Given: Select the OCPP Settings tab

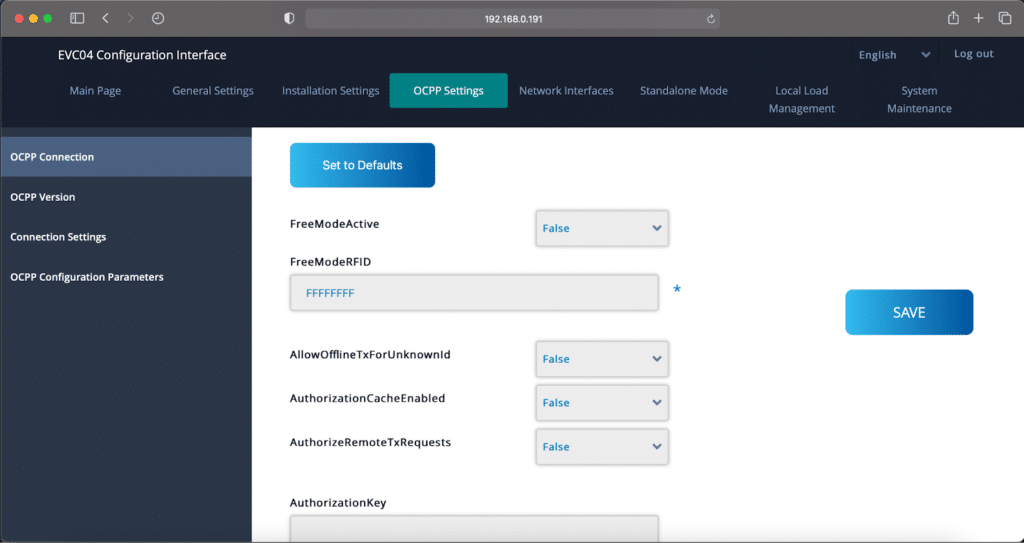Looking at the screenshot, I should point(449,91).
